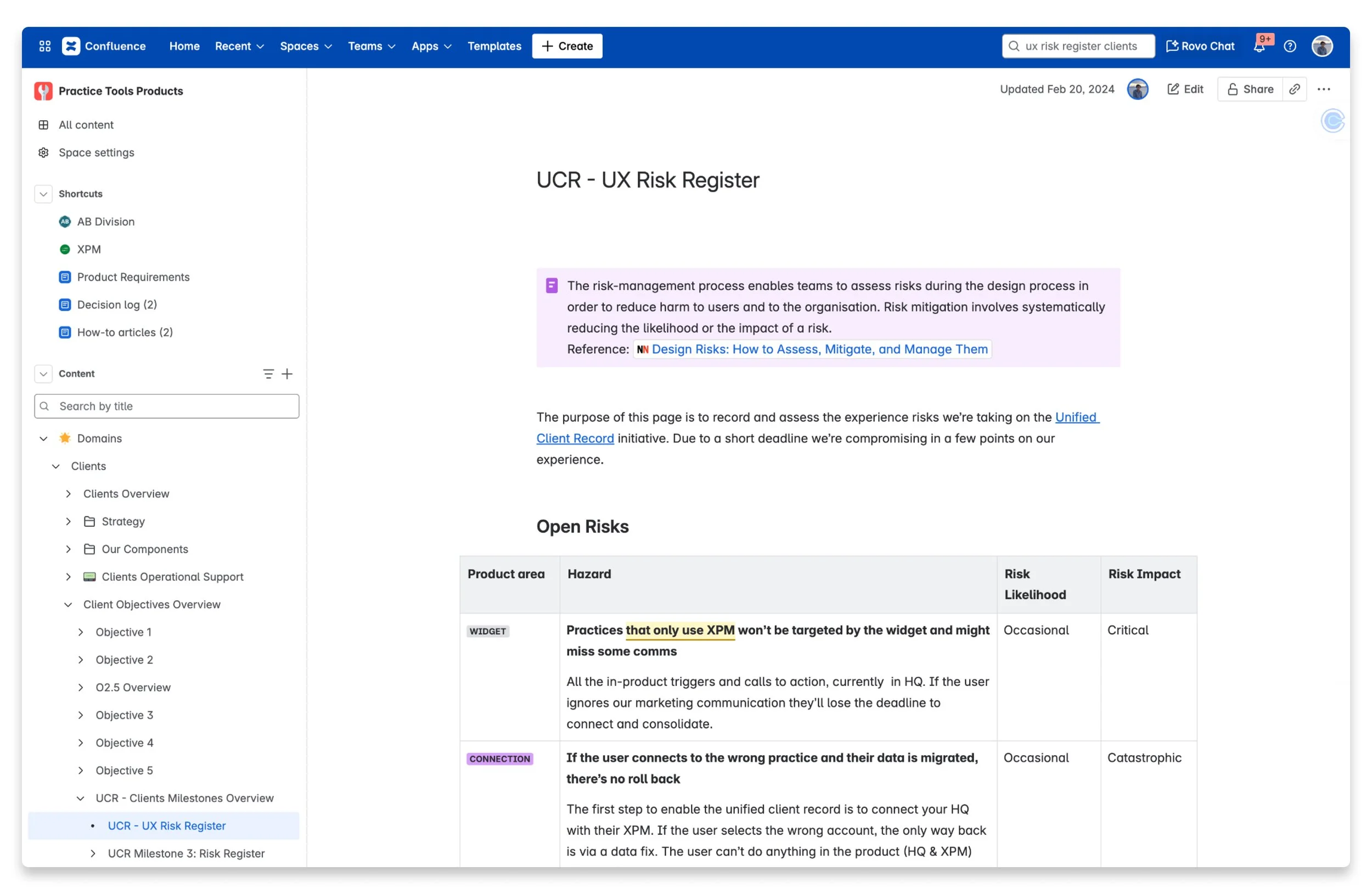
Task: Click the notifications bell icon
Action: [x=1259, y=47]
